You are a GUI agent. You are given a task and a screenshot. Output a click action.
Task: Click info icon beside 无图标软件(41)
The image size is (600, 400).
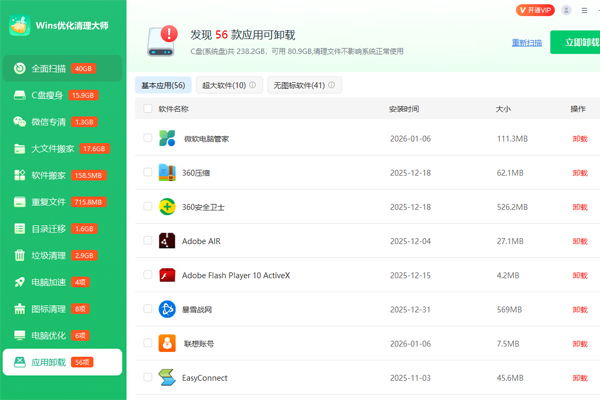[331, 85]
